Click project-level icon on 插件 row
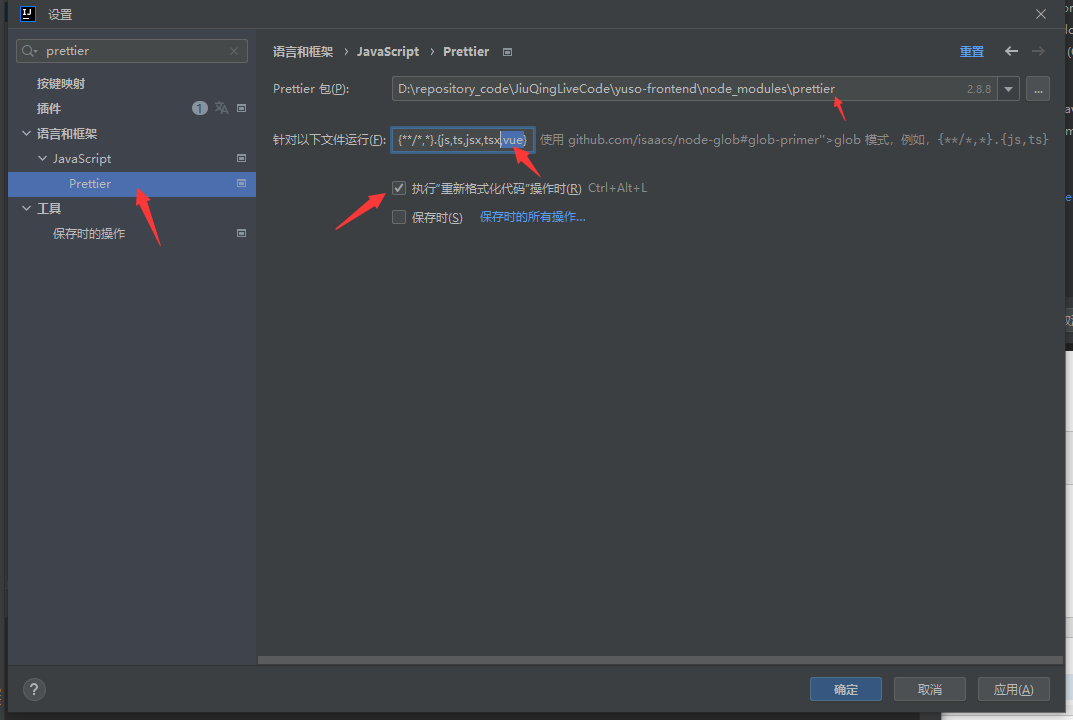Viewport: 1073px width, 720px height. 242,108
